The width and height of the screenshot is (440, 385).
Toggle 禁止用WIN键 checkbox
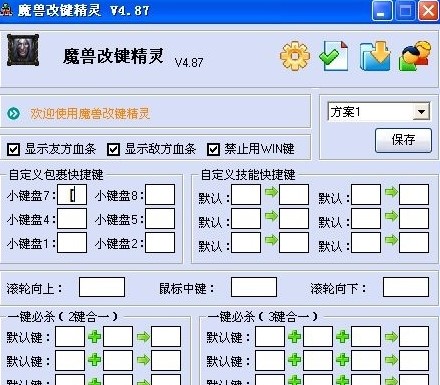[213, 149]
